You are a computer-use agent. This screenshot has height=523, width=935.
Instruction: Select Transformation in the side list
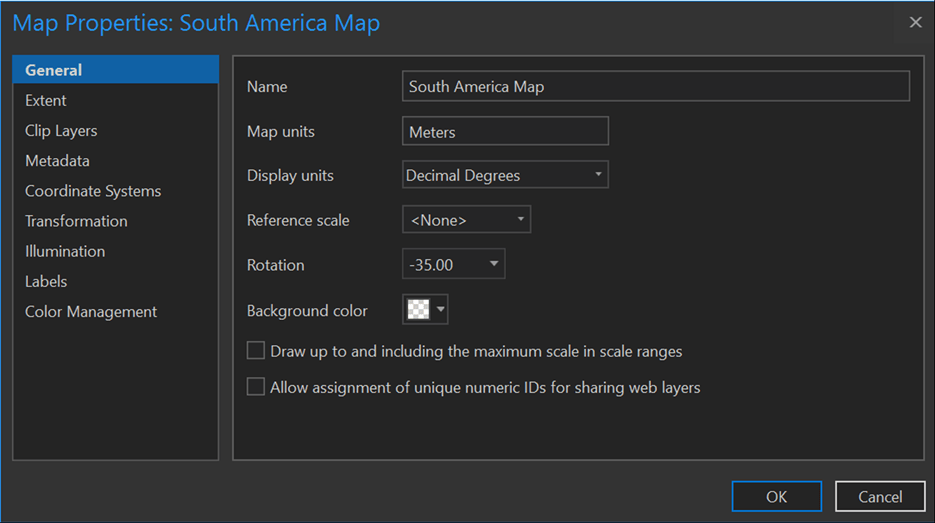(76, 221)
